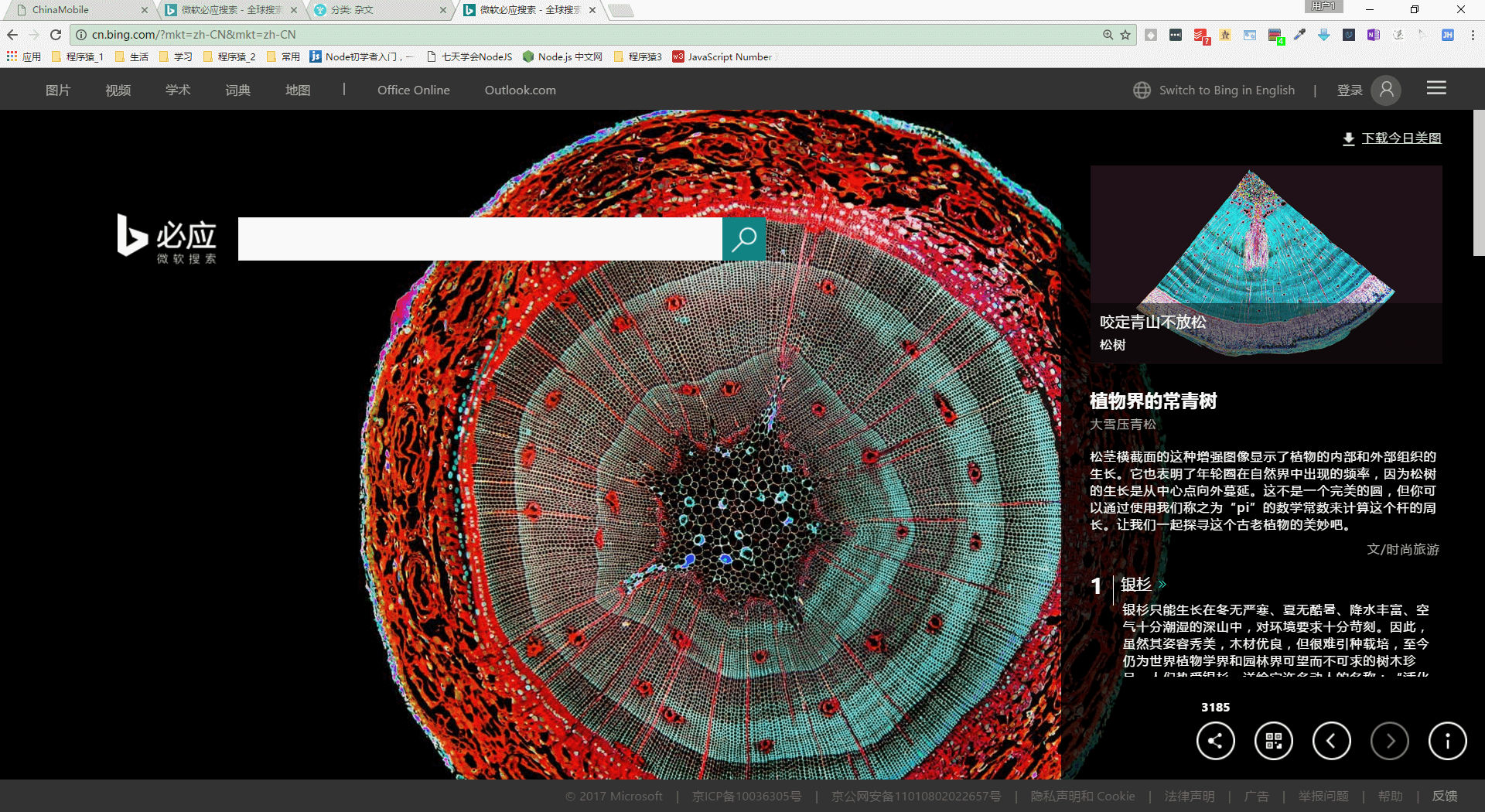
Task: Click the 反馈 feedback link
Action: [1445, 797]
